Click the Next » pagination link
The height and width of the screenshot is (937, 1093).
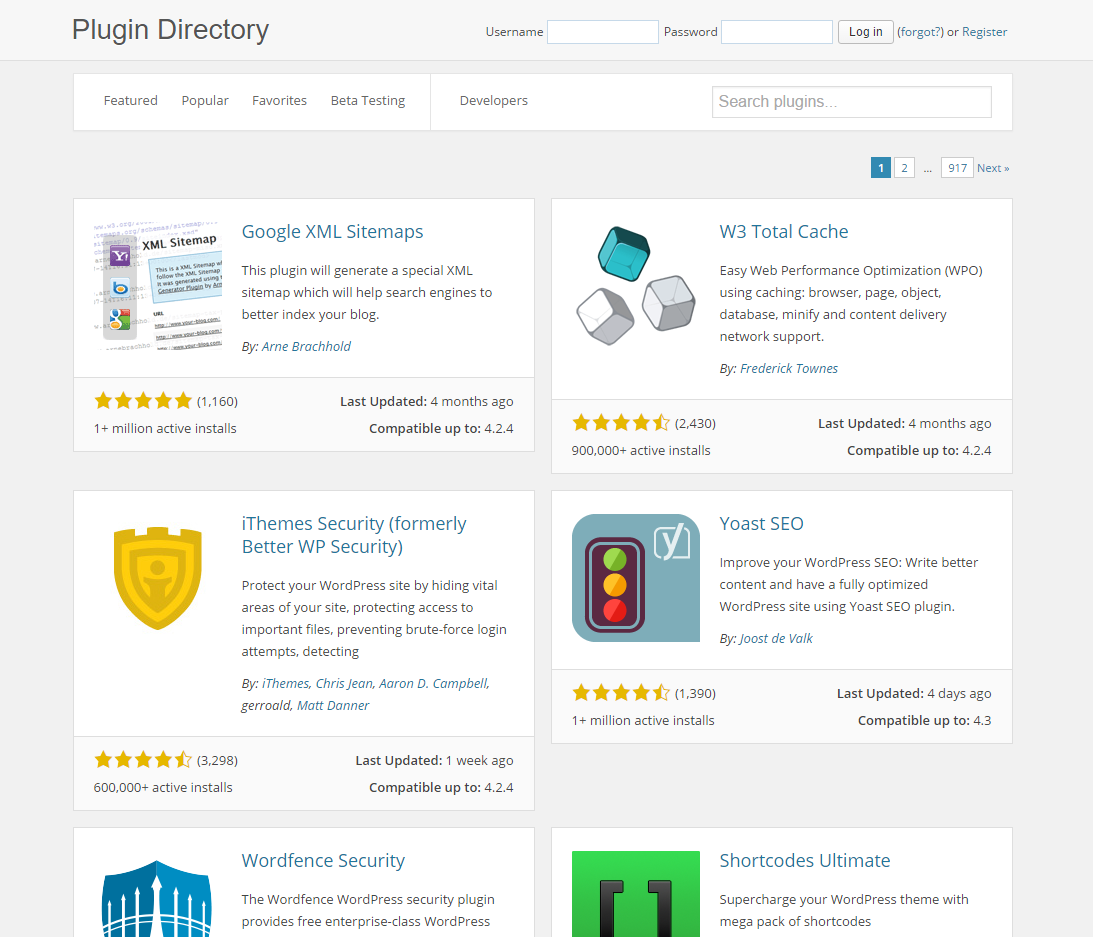[993, 168]
